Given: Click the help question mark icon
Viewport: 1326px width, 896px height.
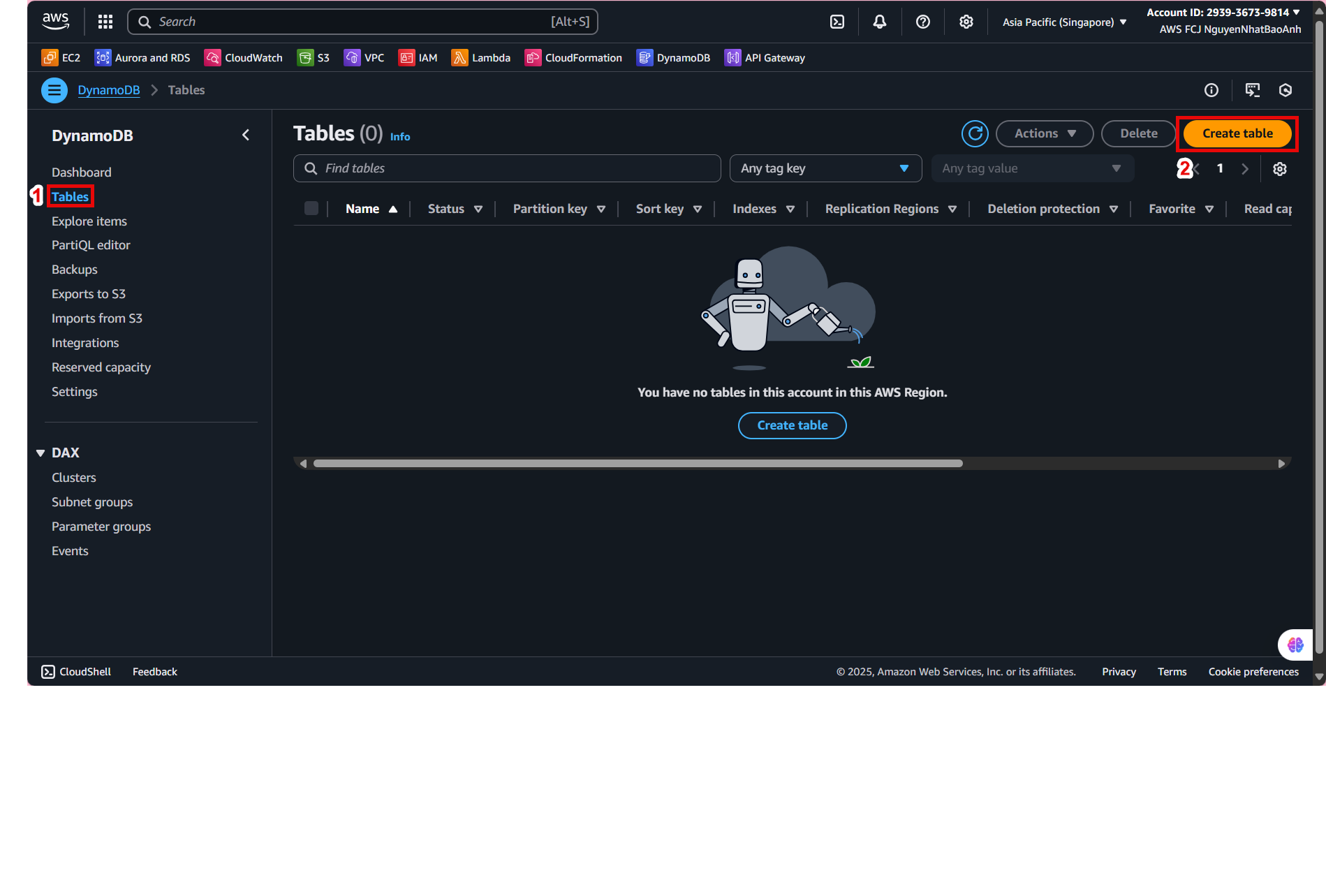Looking at the screenshot, I should [922, 22].
